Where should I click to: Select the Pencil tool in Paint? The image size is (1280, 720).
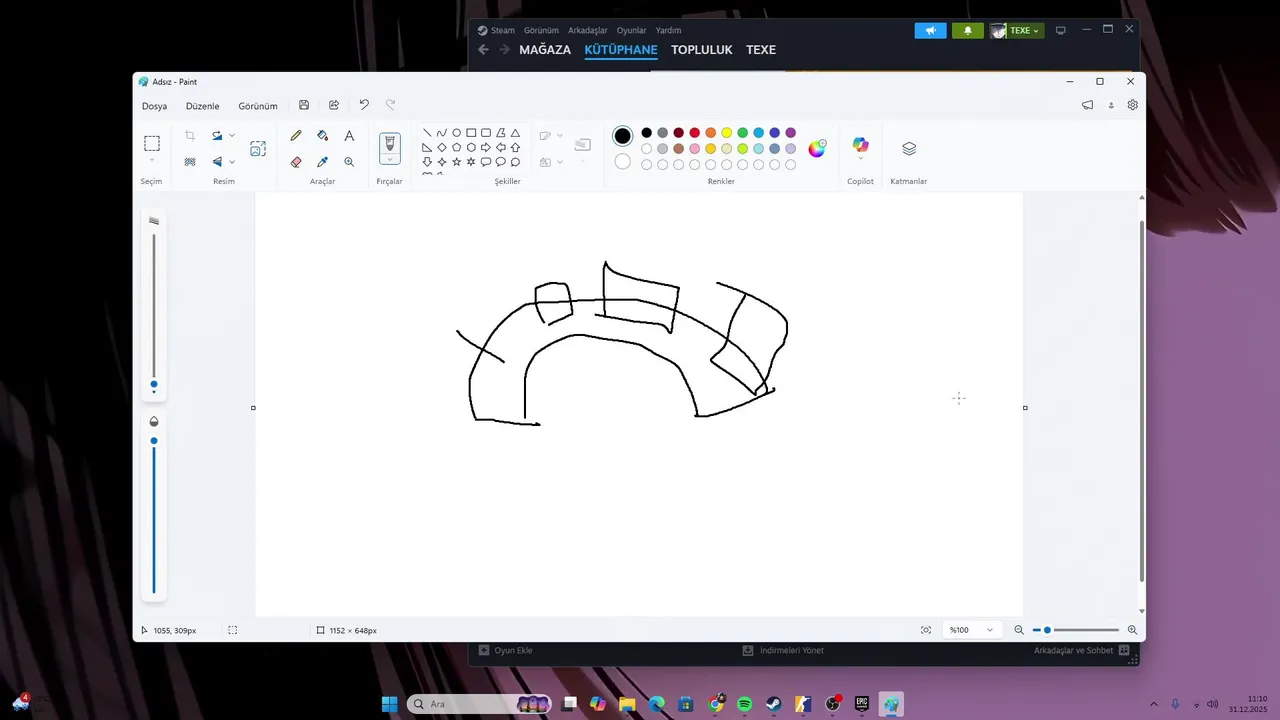[296, 136]
